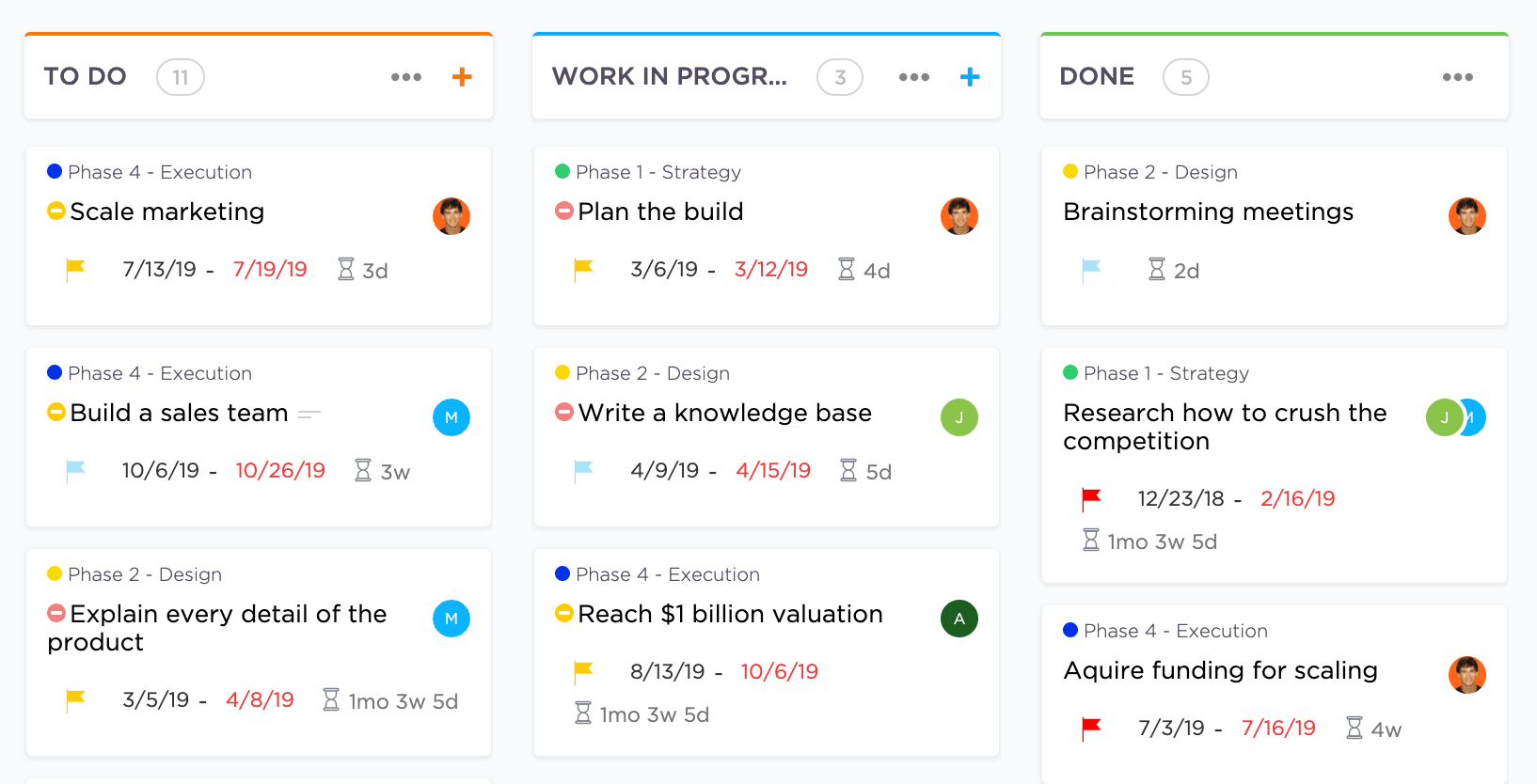Viewport: 1537px width, 784px height.
Task: Toggle status circle on Scale marketing task
Action: coord(56,212)
